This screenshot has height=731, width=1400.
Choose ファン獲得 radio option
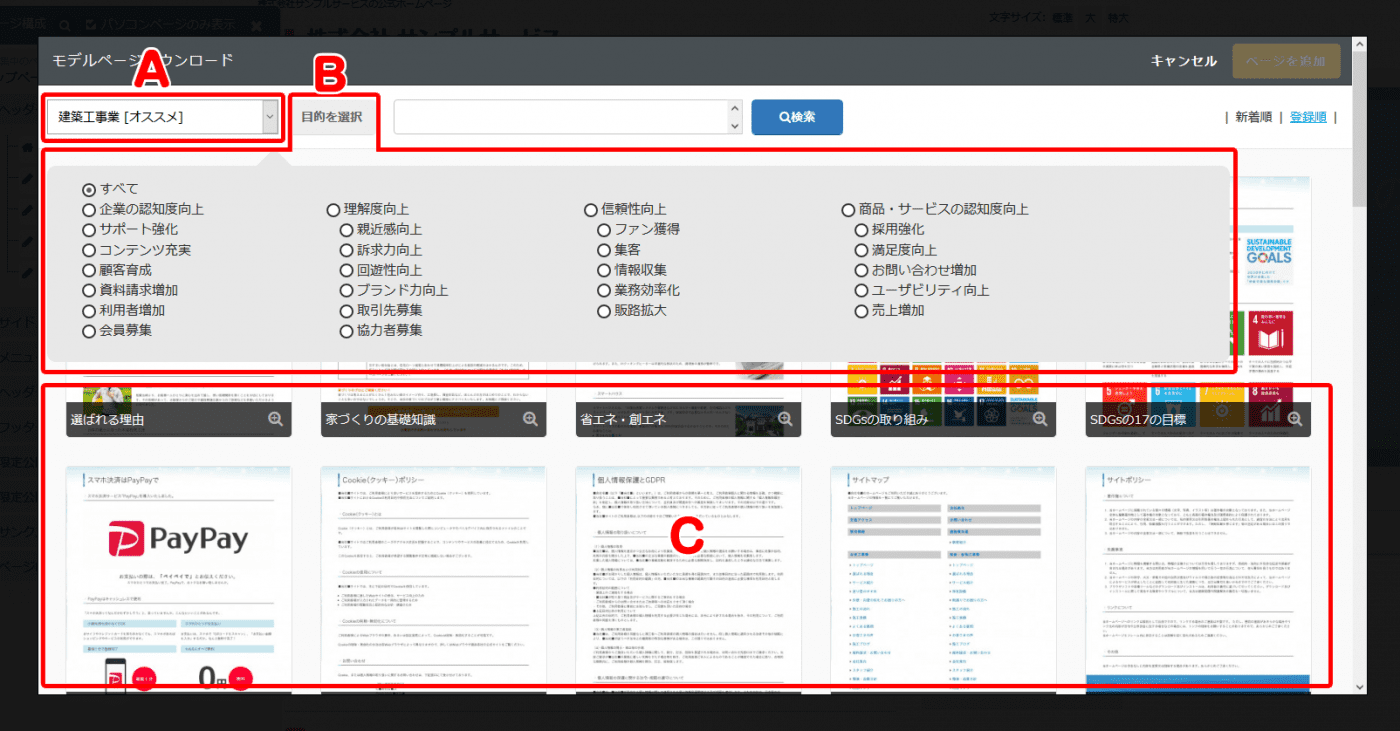click(x=604, y=230)
